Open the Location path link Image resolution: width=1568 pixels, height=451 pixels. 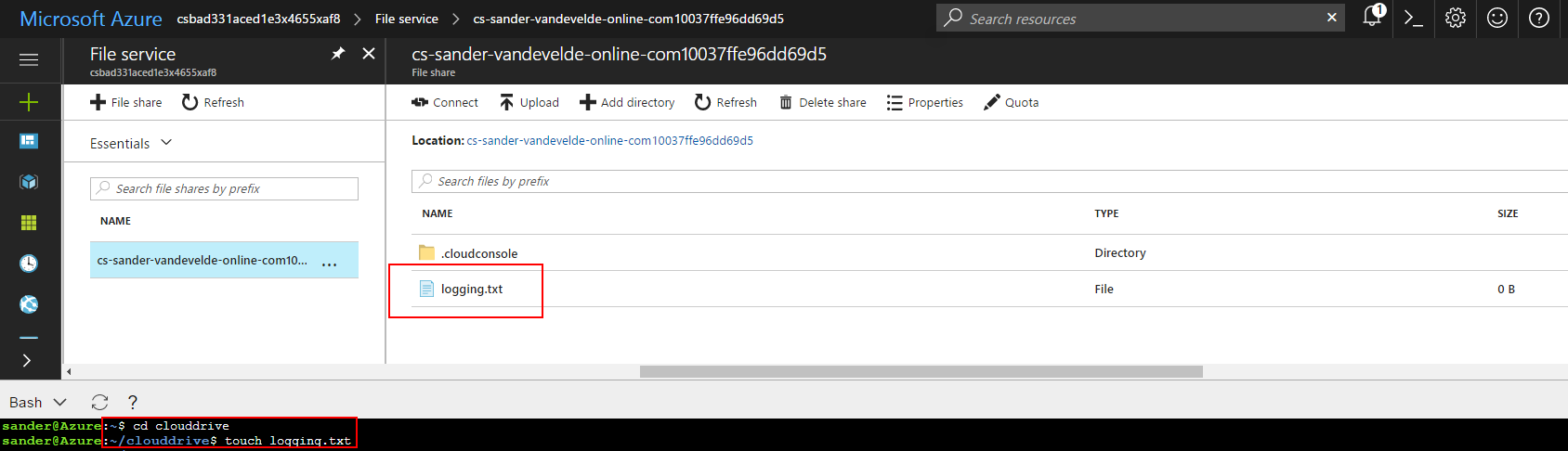[x=609, y=141]
